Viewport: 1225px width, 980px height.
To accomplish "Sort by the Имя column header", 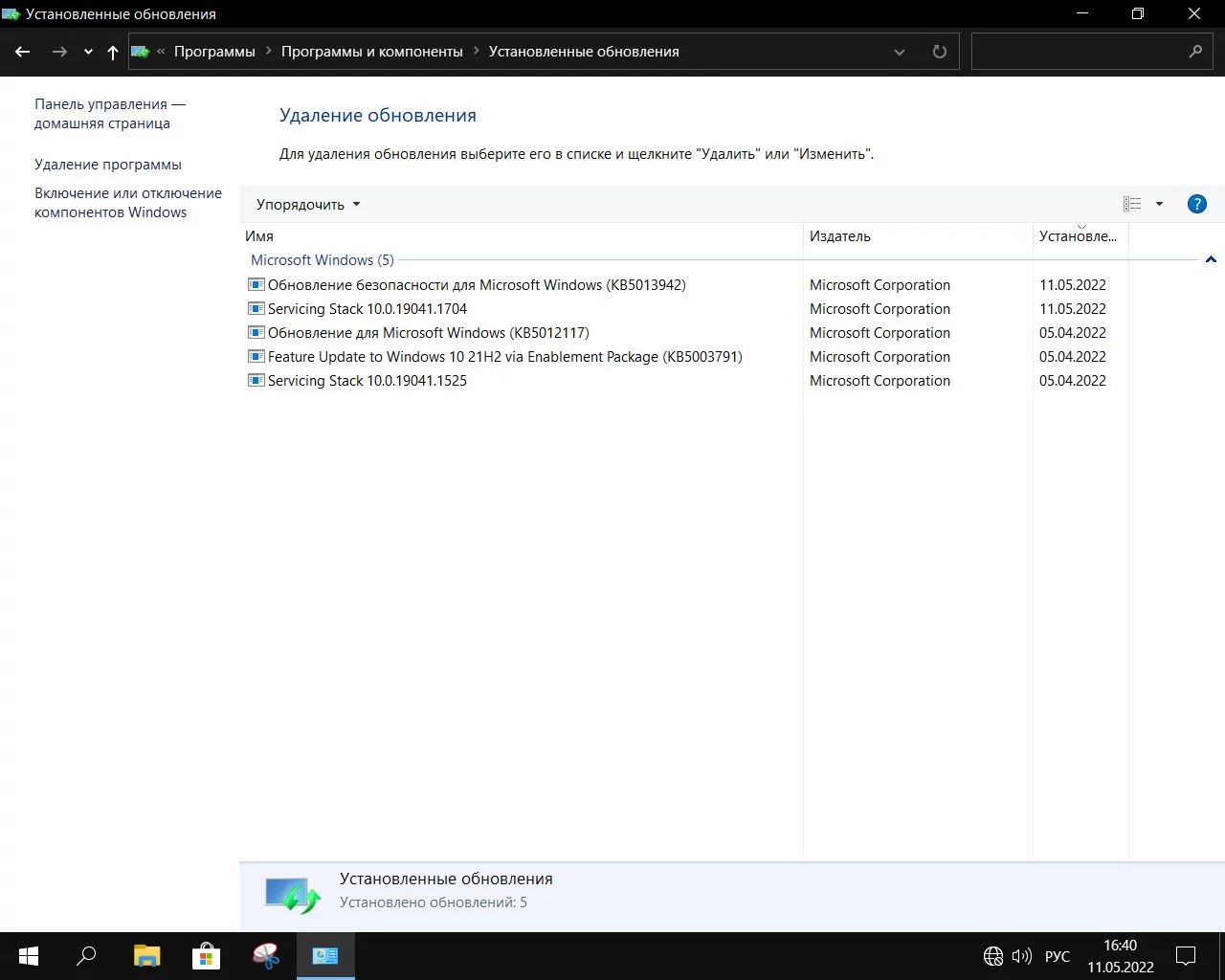I will click(522, 236).
